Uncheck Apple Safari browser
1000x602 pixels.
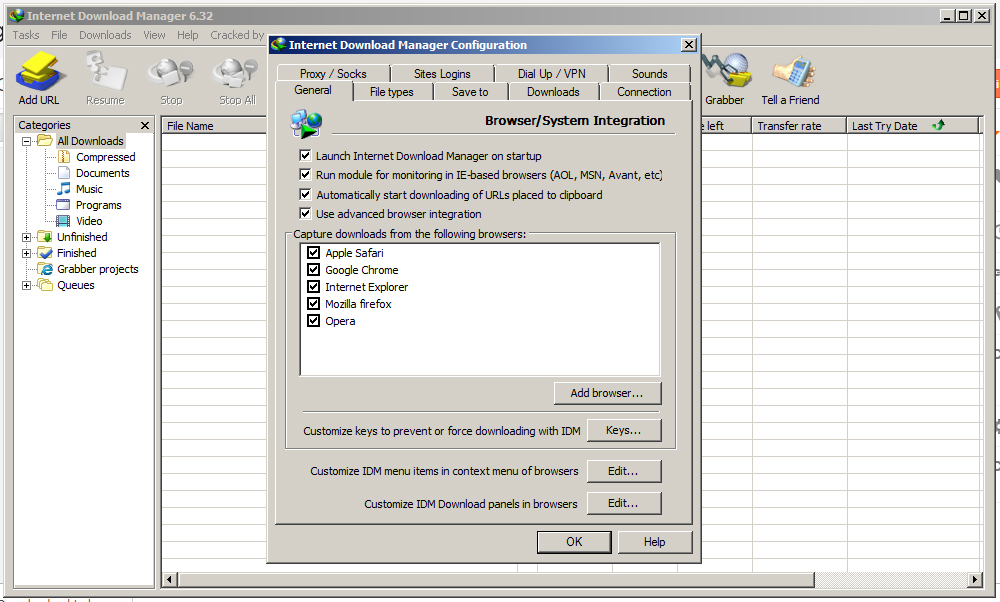(314, 253)
